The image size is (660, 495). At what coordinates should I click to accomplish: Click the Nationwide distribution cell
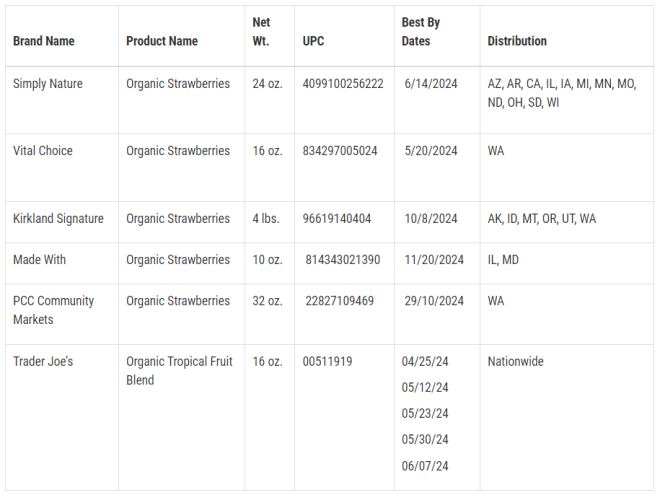coord(516,362)
